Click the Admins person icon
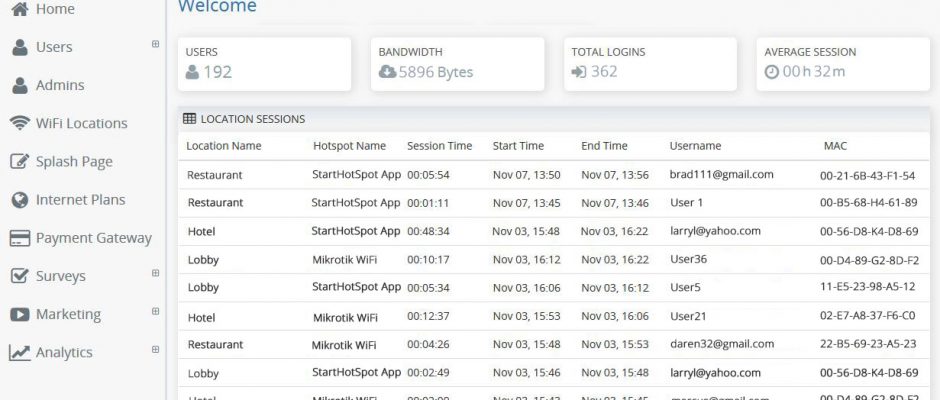This screenshot has height=400, width=940. 20,85
